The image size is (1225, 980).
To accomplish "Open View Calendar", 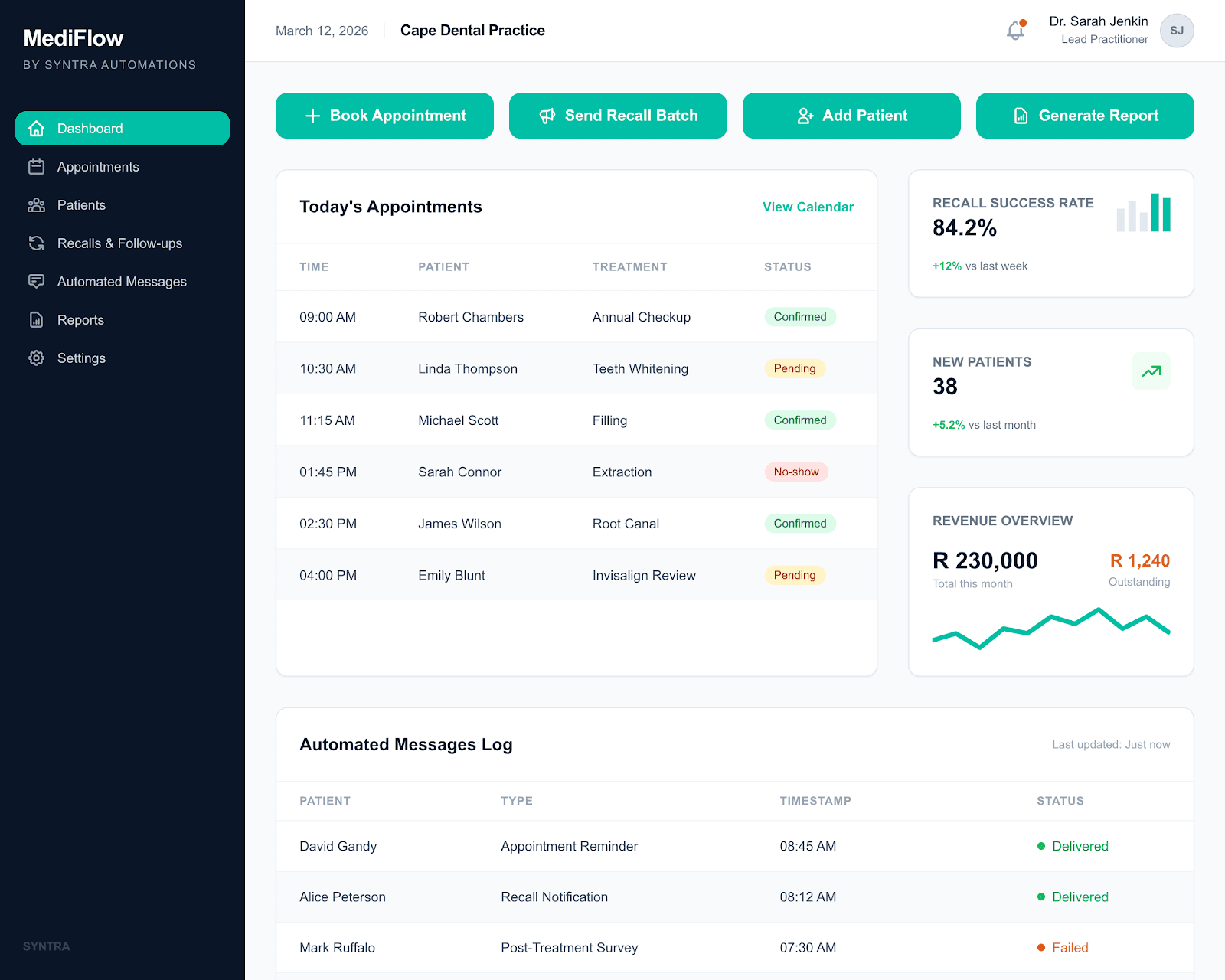I will 808,207.
